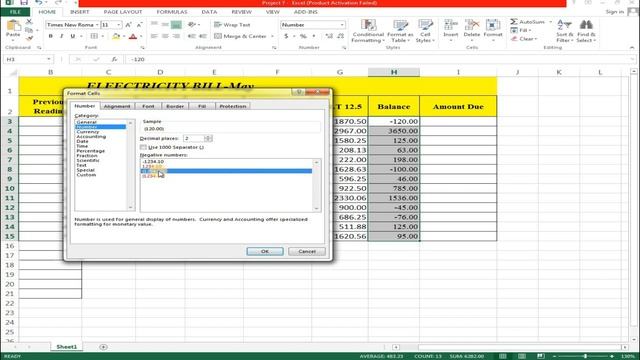Viewport: 640px width, 360px height.
Task: Click the Fill Color bucket icon
Action: [x=116, y=36]
